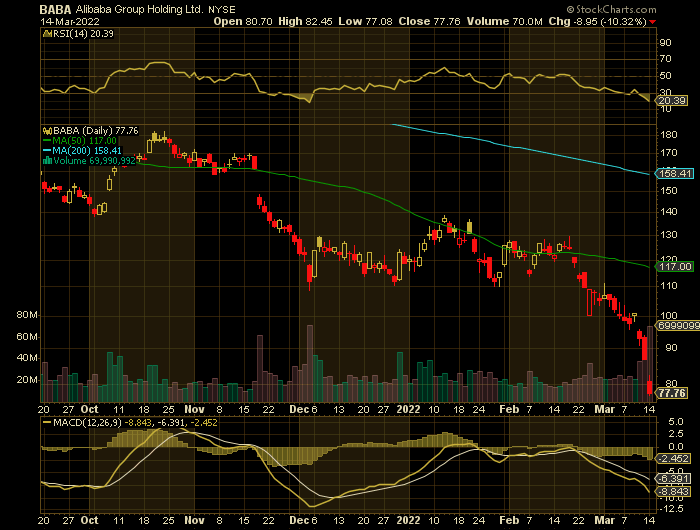The width and height of the screenshot is (700, 530).
Task: Click the 117.00 MA(50) price tag
Action: (675, 267)
